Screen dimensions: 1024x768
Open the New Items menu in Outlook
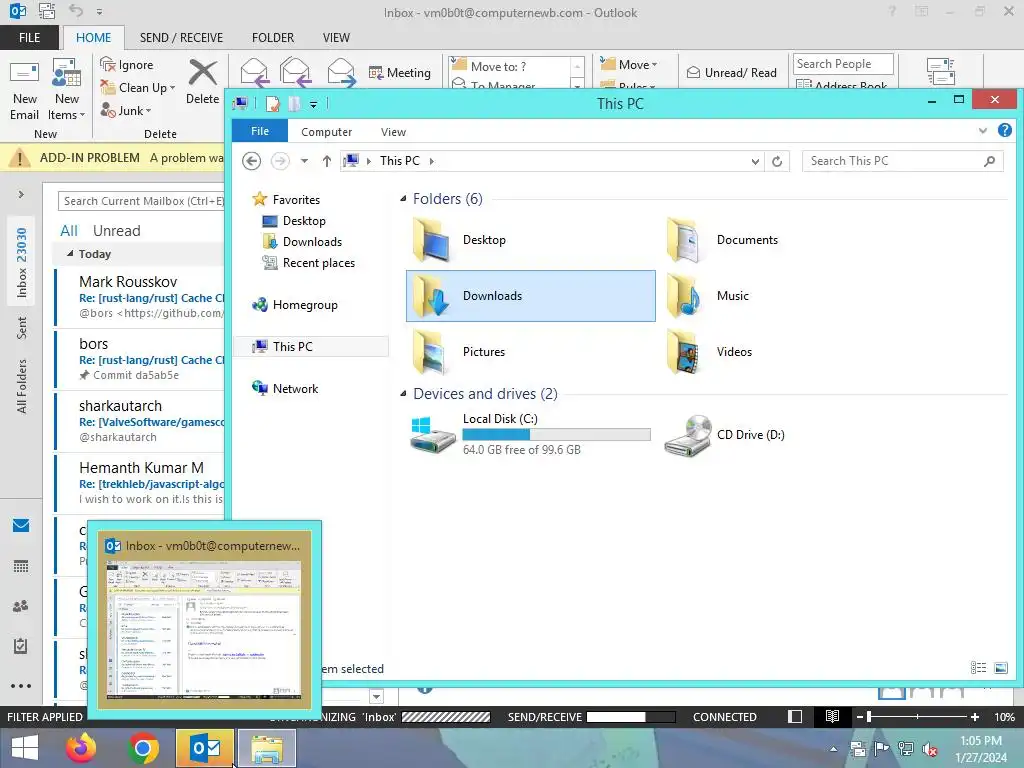click(x=67, y=90)
